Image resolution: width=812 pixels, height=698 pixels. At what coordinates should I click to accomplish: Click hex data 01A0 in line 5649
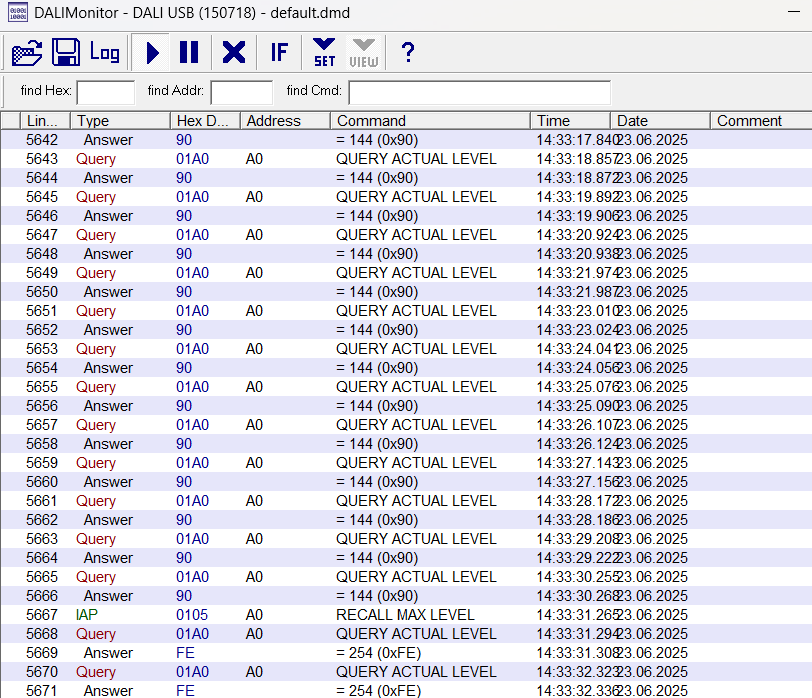192,273
